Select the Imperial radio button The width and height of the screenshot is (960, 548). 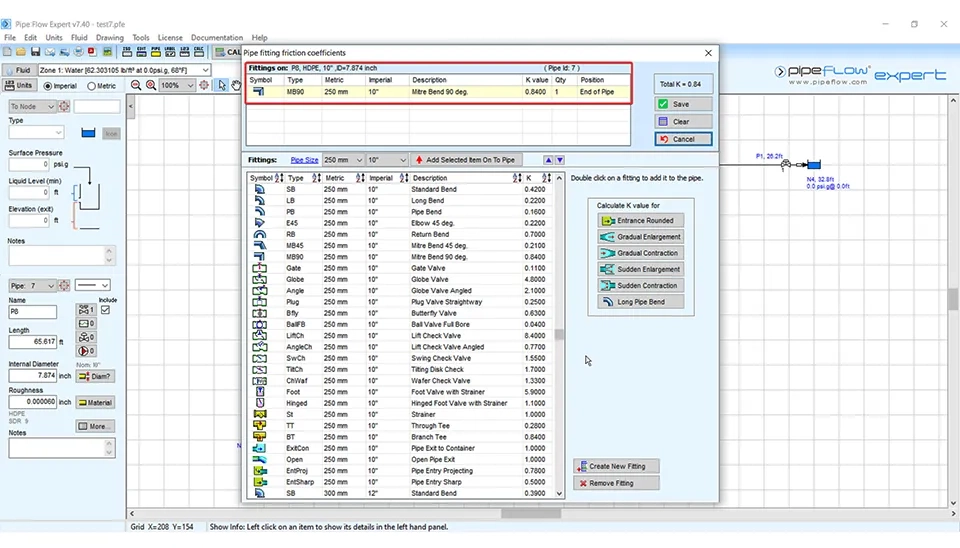[46, 86]
